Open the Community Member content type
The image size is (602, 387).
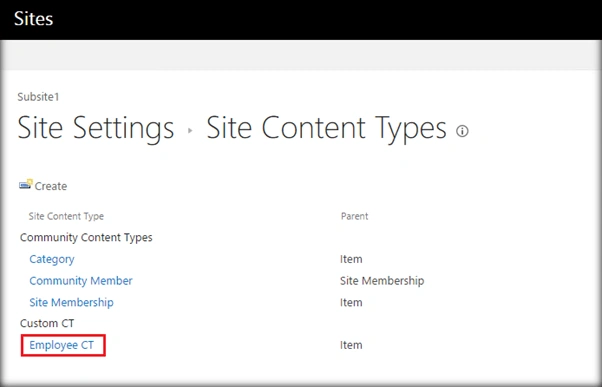point(81,281)
